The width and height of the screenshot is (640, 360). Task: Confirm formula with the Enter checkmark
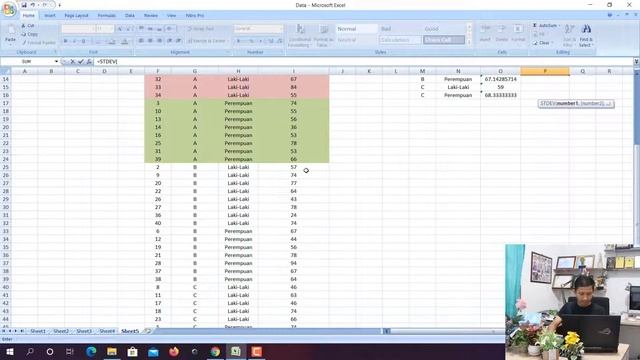pos(81,62)
